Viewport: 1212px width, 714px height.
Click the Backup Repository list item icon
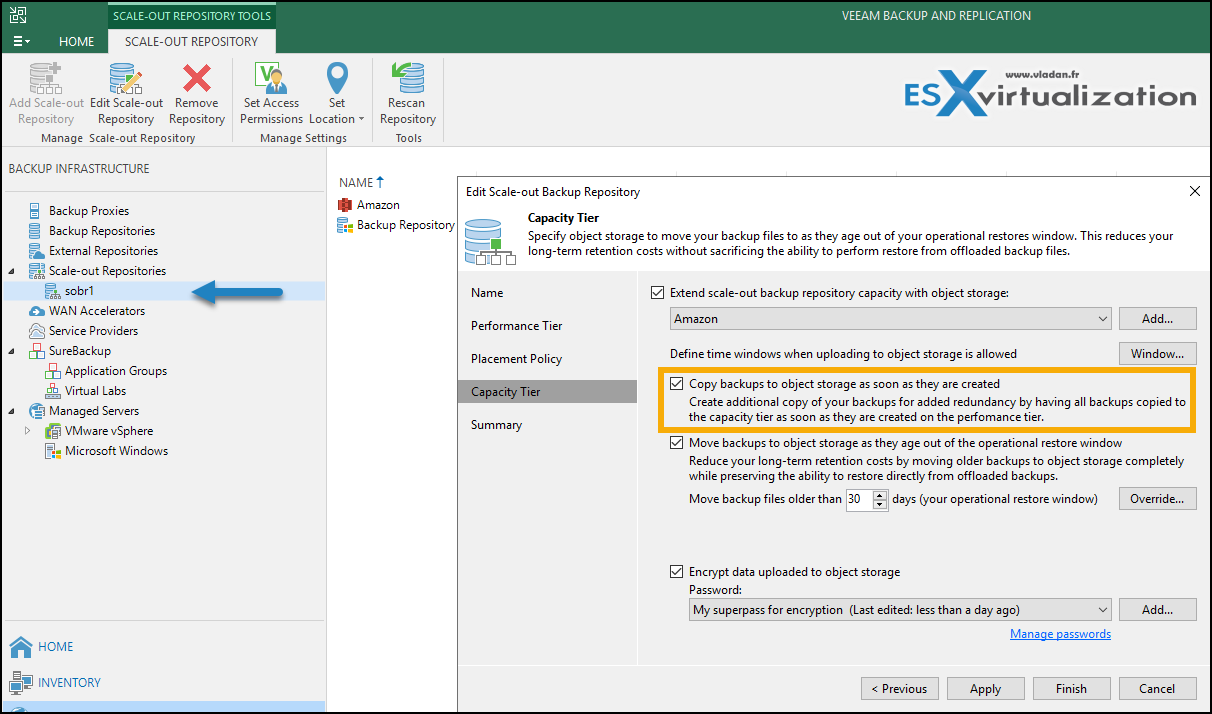click(x=345, y=225)
